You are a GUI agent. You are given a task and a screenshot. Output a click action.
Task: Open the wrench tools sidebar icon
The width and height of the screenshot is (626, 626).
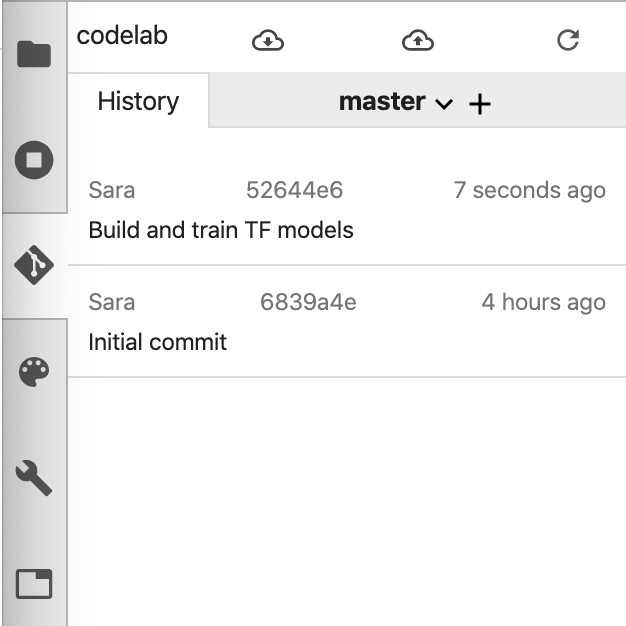[34, 479]
